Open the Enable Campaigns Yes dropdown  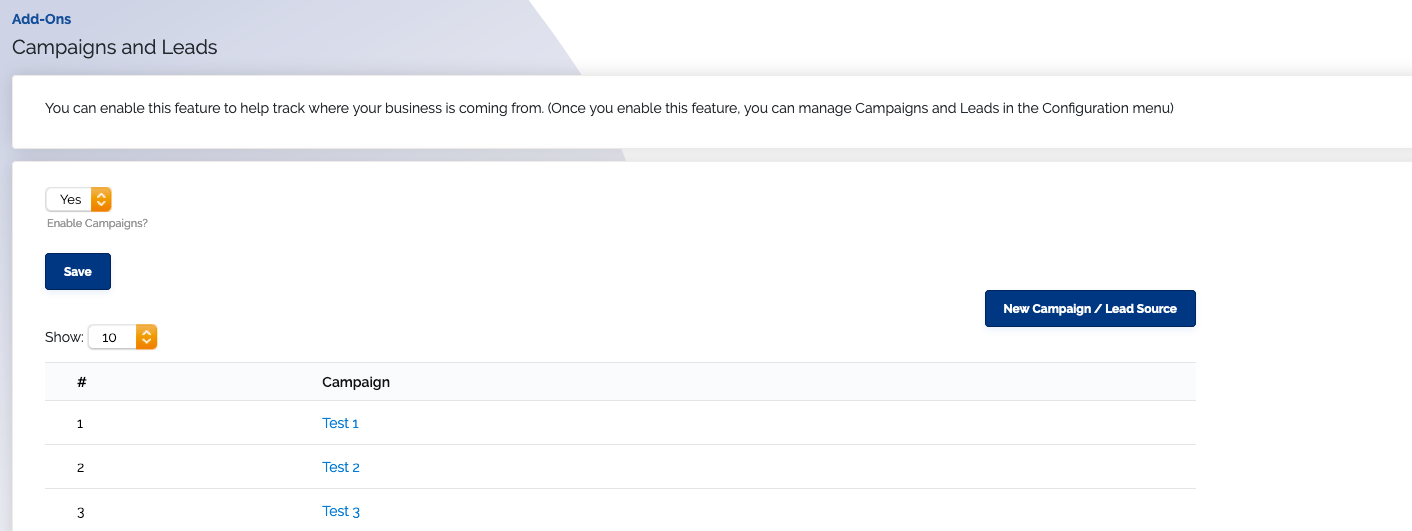point(78,199)
